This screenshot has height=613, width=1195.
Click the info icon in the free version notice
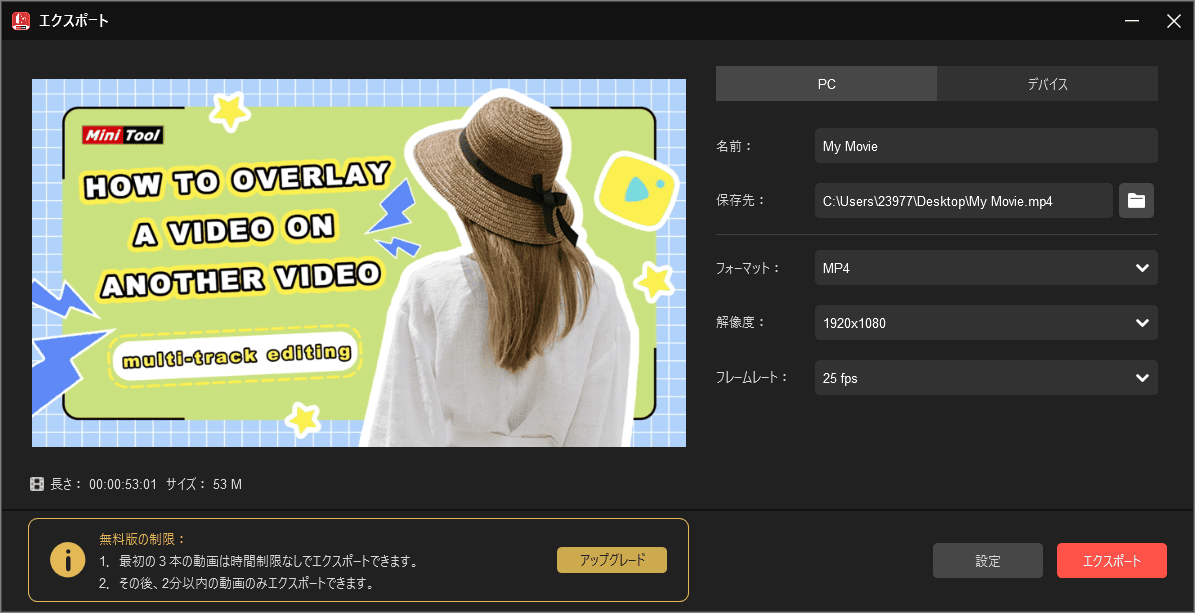click(67, 560)
